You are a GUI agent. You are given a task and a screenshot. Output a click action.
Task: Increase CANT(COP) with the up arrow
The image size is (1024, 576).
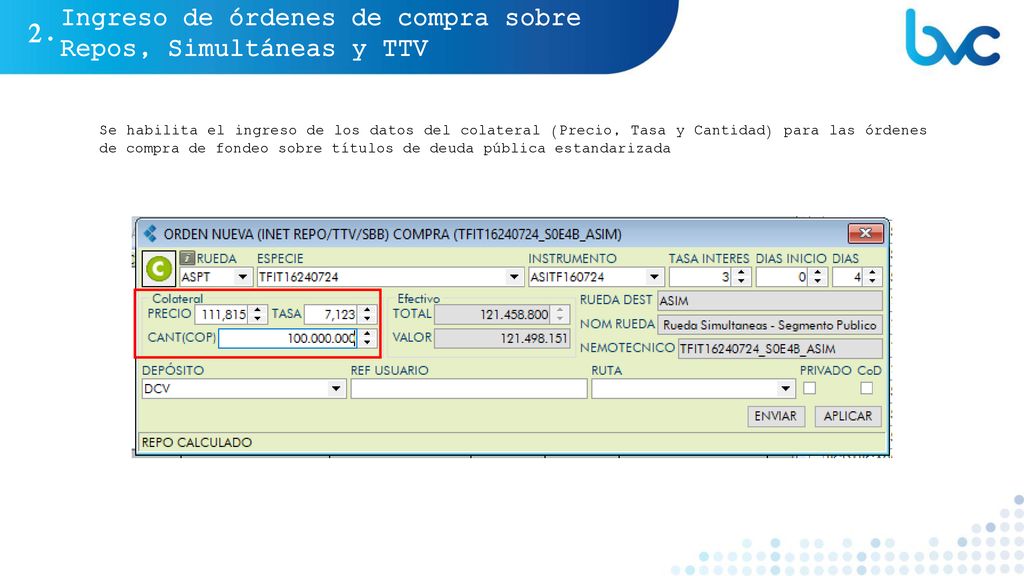coord(368,334)
